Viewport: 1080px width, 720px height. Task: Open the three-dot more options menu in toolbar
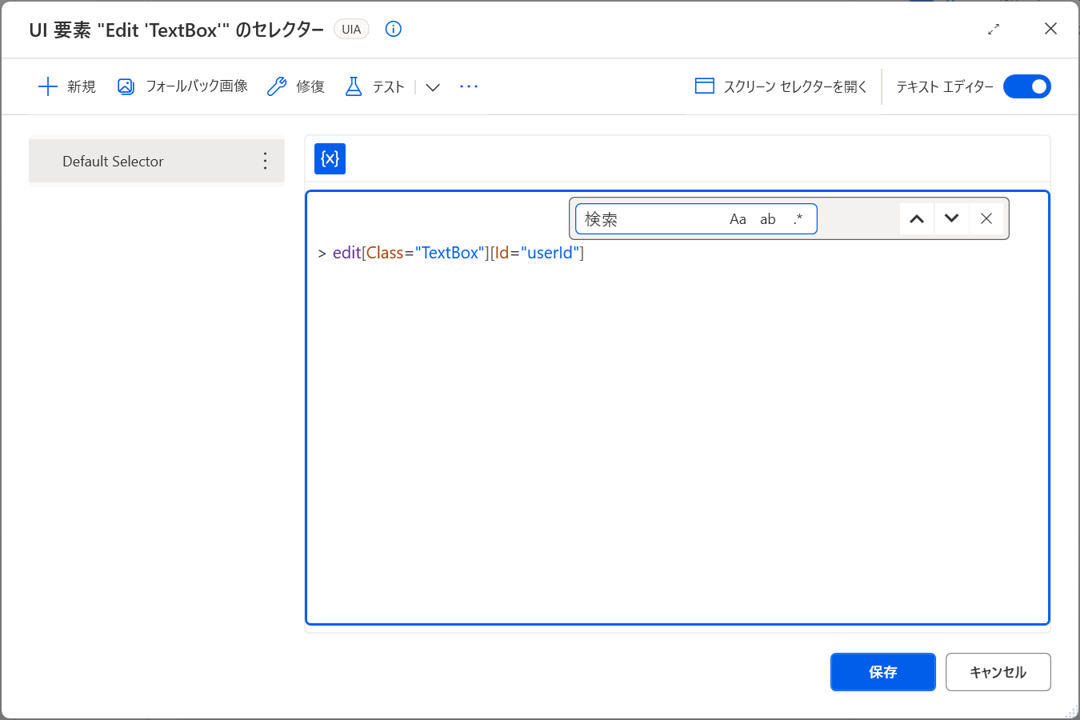(469, 87)
